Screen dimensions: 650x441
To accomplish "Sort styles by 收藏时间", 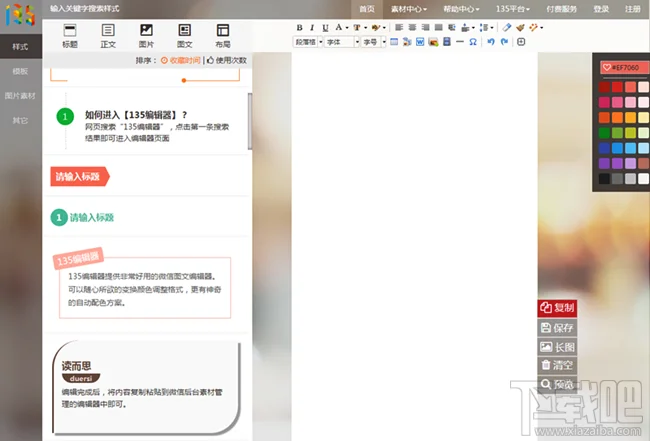I will click(181, 60).
